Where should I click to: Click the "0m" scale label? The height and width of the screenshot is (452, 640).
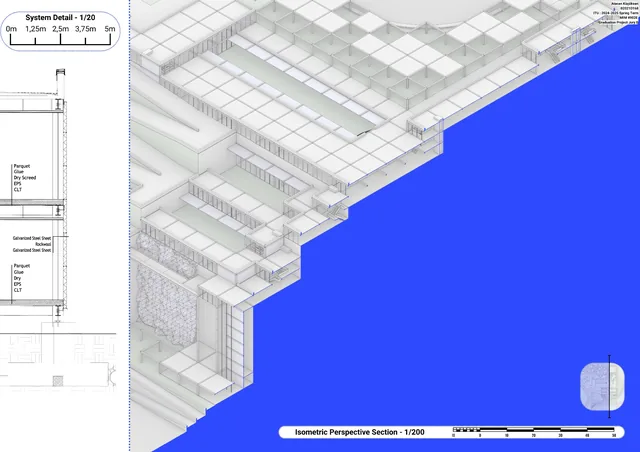(11, 29)
